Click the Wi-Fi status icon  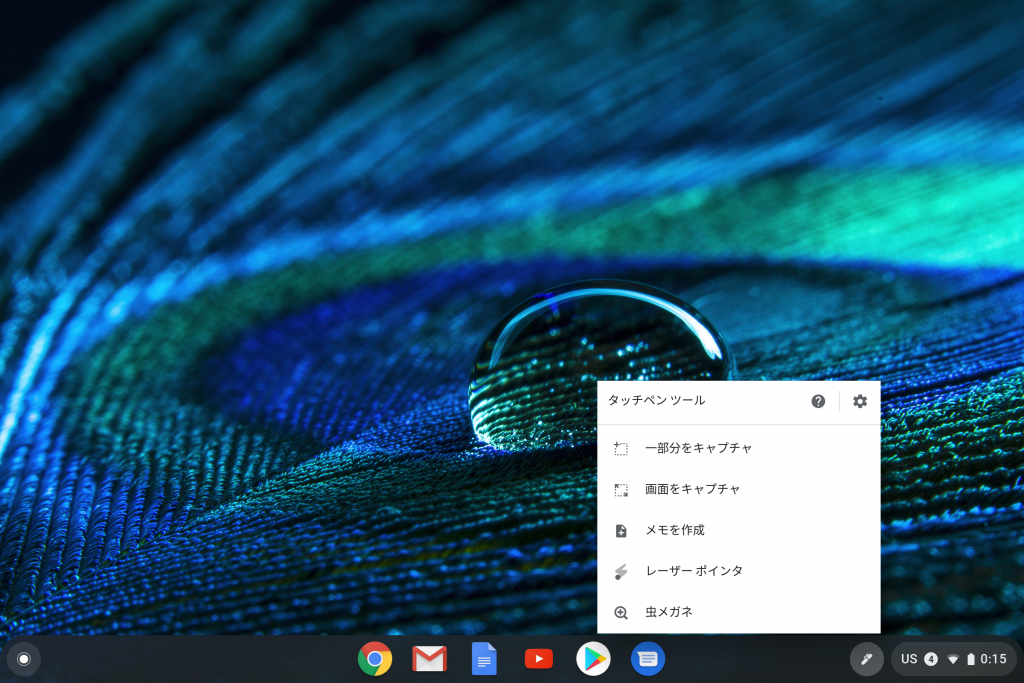pyautogui.click(x=953, y=659)
